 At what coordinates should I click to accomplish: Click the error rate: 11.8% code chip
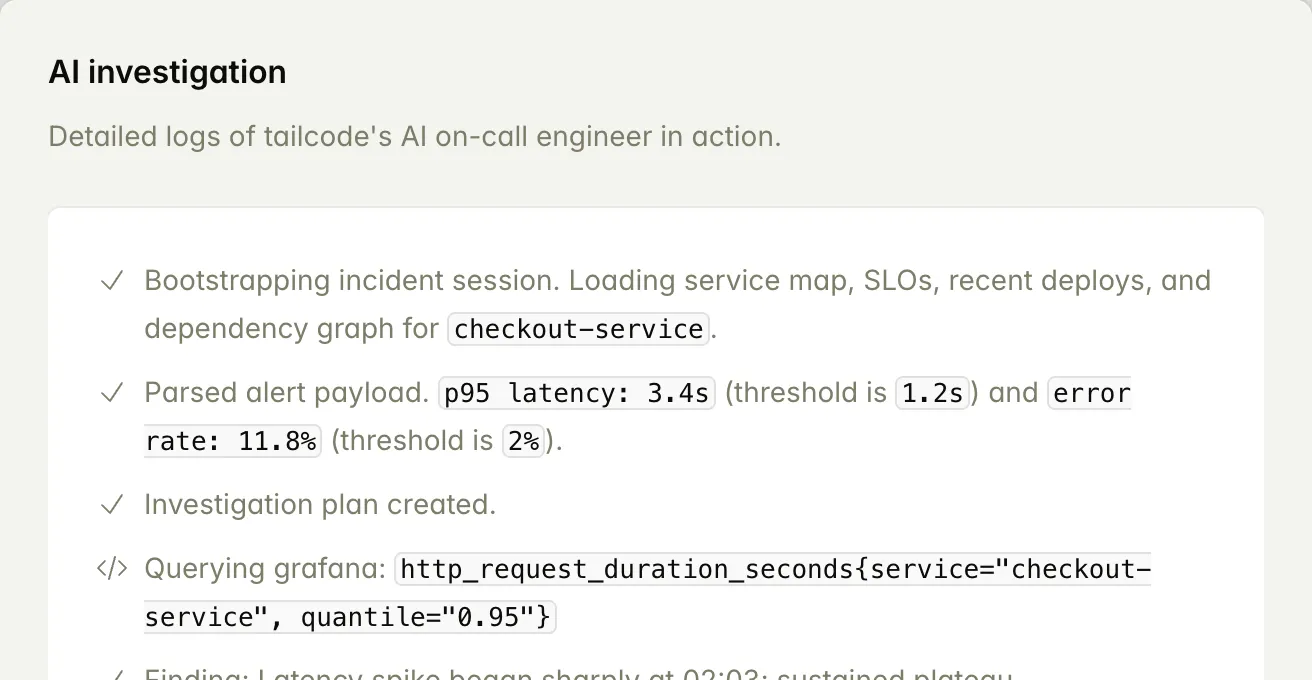click(x=232, y=441)
